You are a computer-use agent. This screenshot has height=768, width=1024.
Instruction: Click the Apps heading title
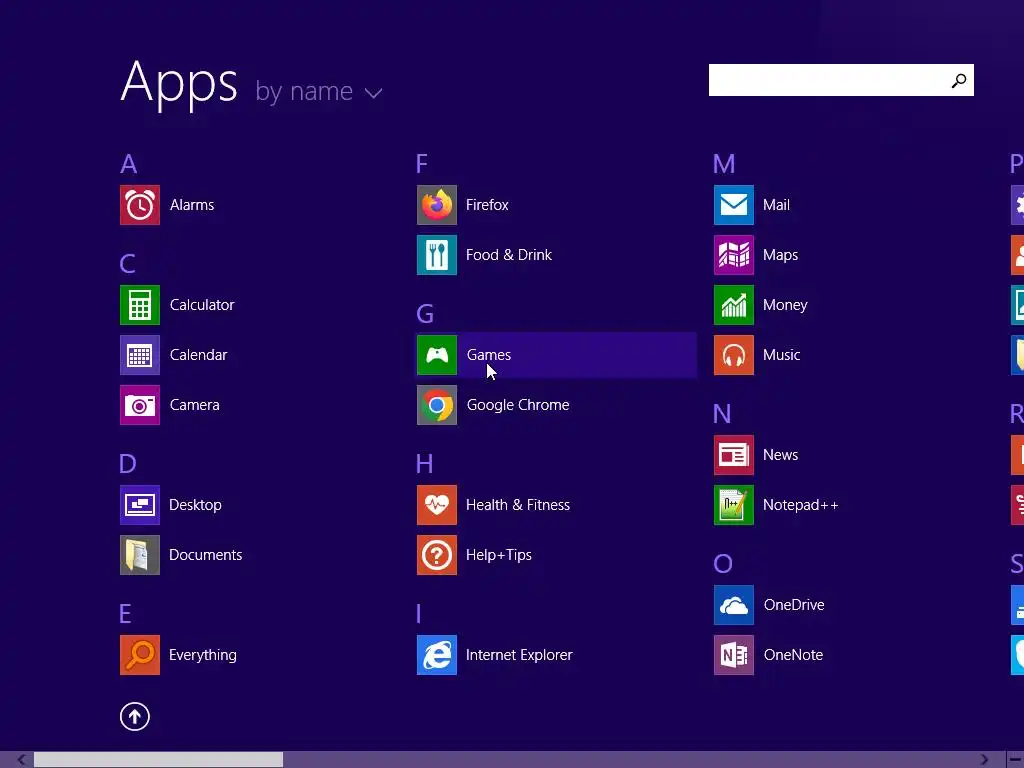(179, 84)
